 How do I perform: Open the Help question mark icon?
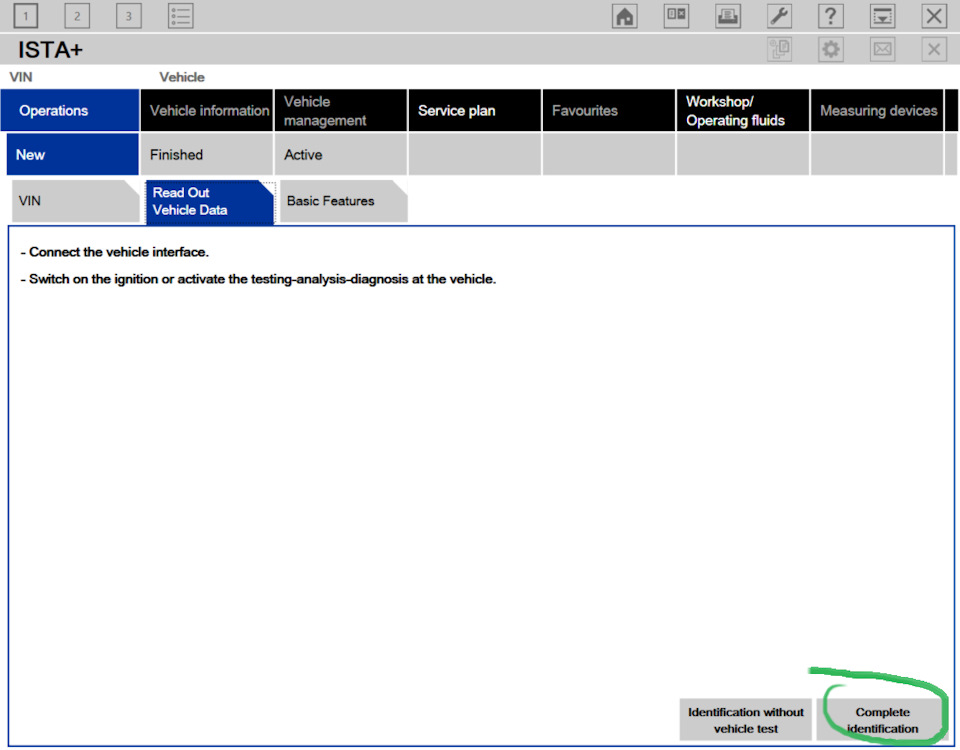tap(831, 16)
